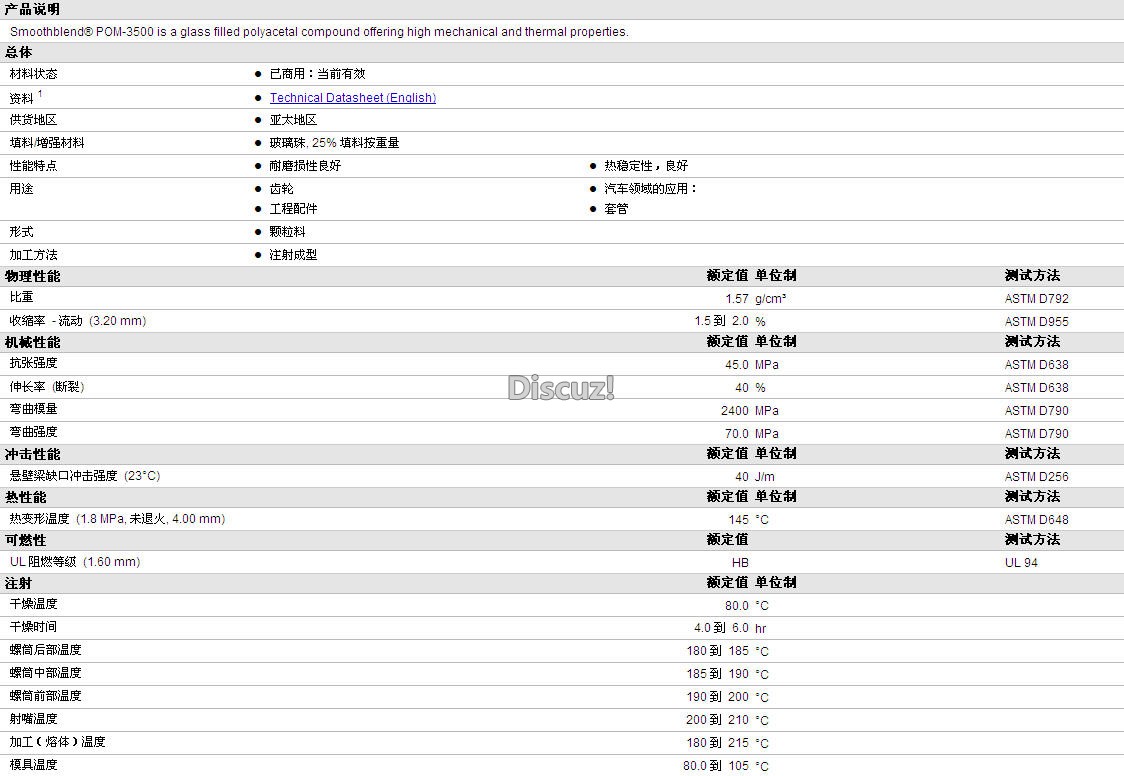The height and width of the screenshot is (776, 1124).
Task: Select the 亚太地区 value
Action: [293, 120]
